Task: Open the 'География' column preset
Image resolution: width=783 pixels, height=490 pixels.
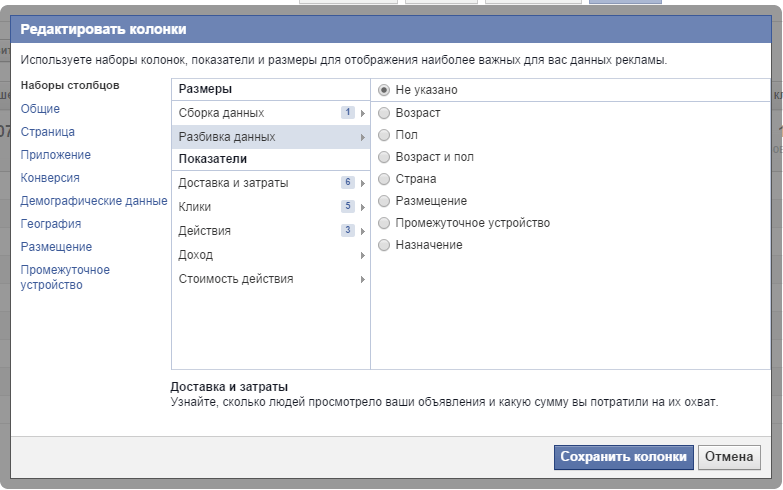Action: point(51,224)
